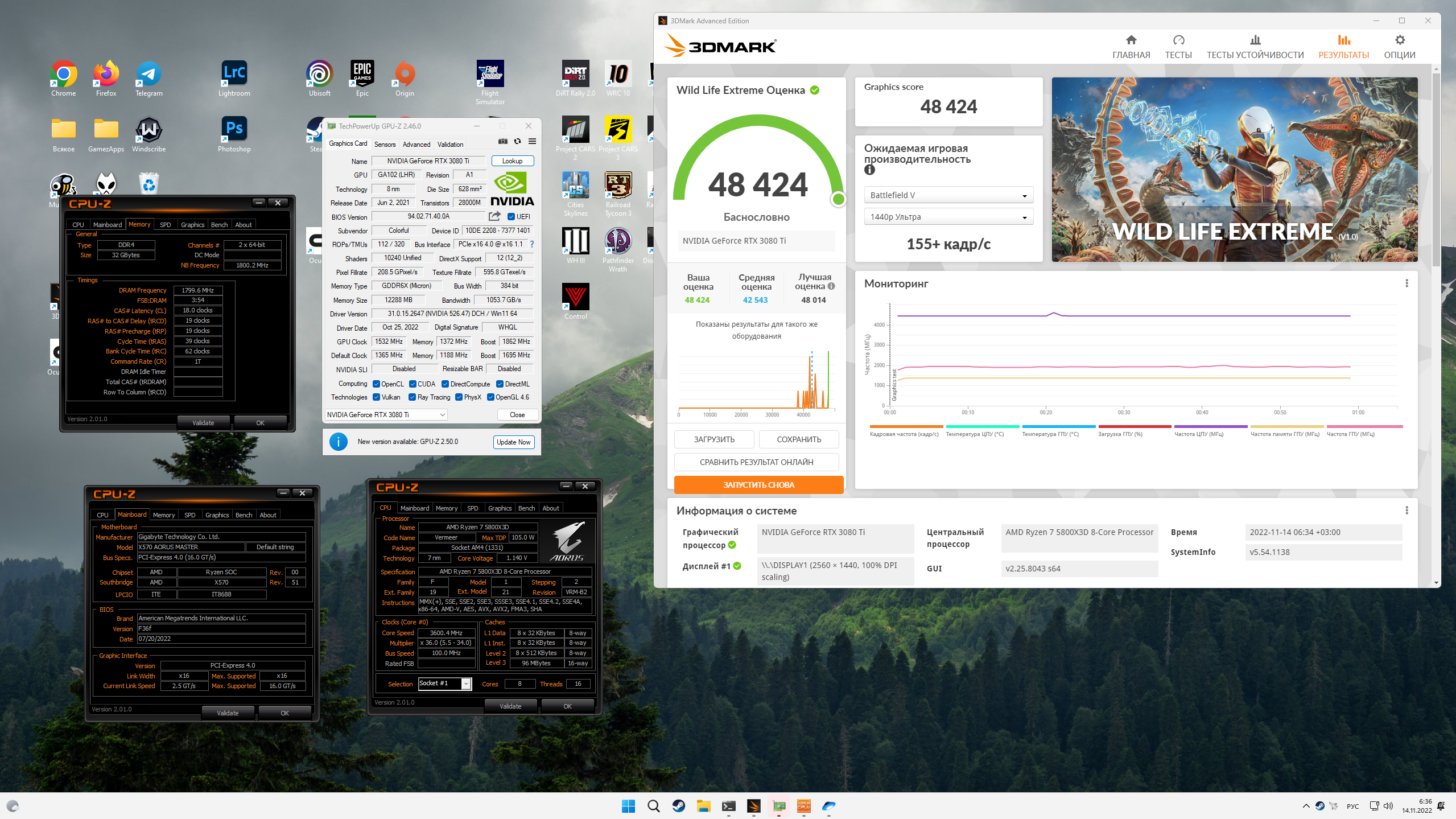Click the info icon beside Лучшая оценка
This screenshot has height=819, width=1456.
point(831,286)
